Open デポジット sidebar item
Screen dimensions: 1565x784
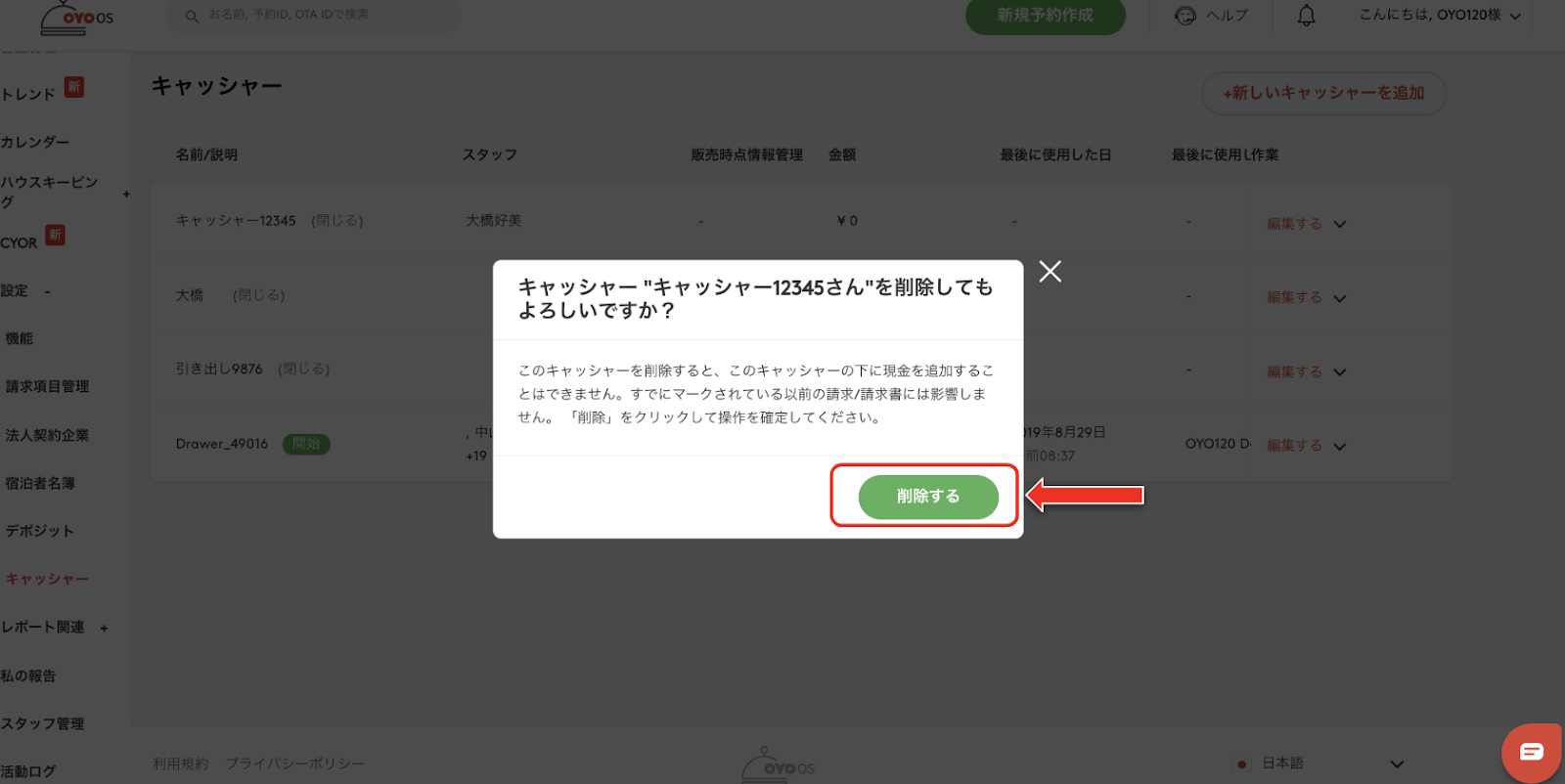pos(39,531)
